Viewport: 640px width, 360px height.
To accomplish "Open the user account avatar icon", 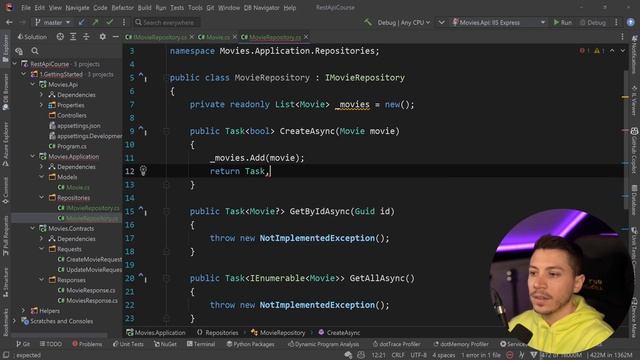I will pos(631,22).
